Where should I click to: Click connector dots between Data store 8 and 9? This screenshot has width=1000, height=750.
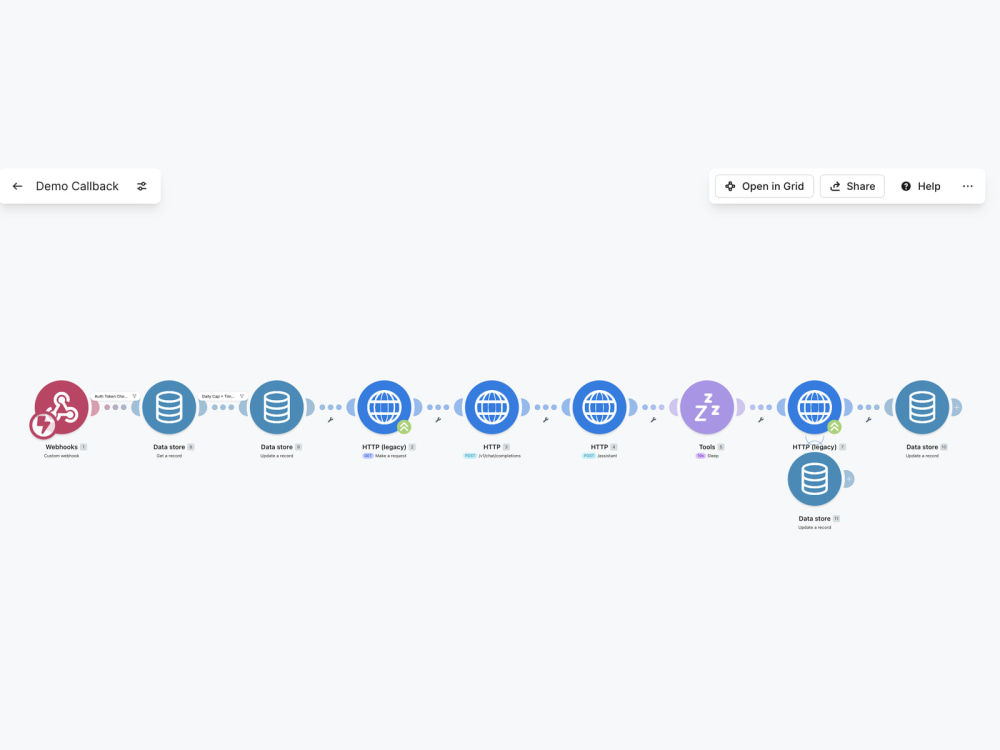tap(223, 407)
